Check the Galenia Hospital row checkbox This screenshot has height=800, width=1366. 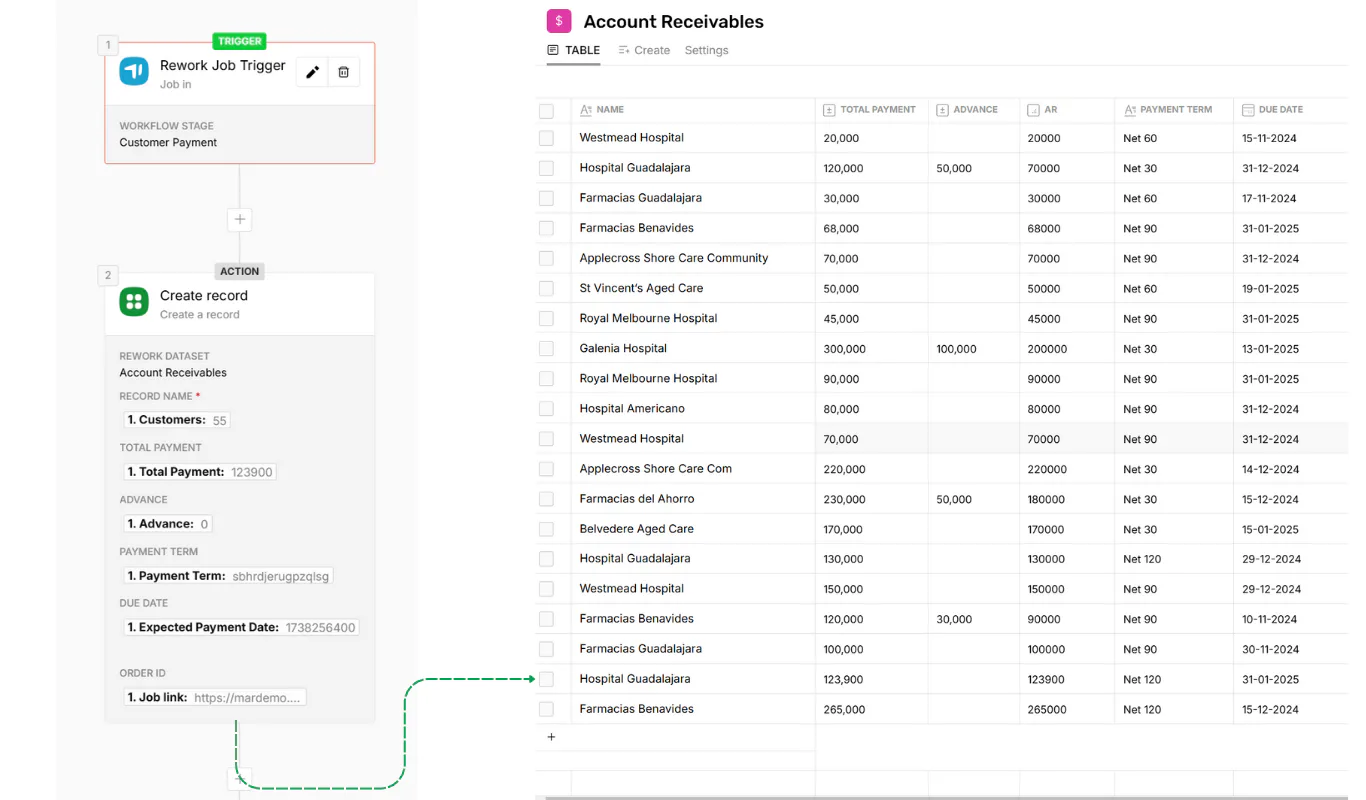546,349
